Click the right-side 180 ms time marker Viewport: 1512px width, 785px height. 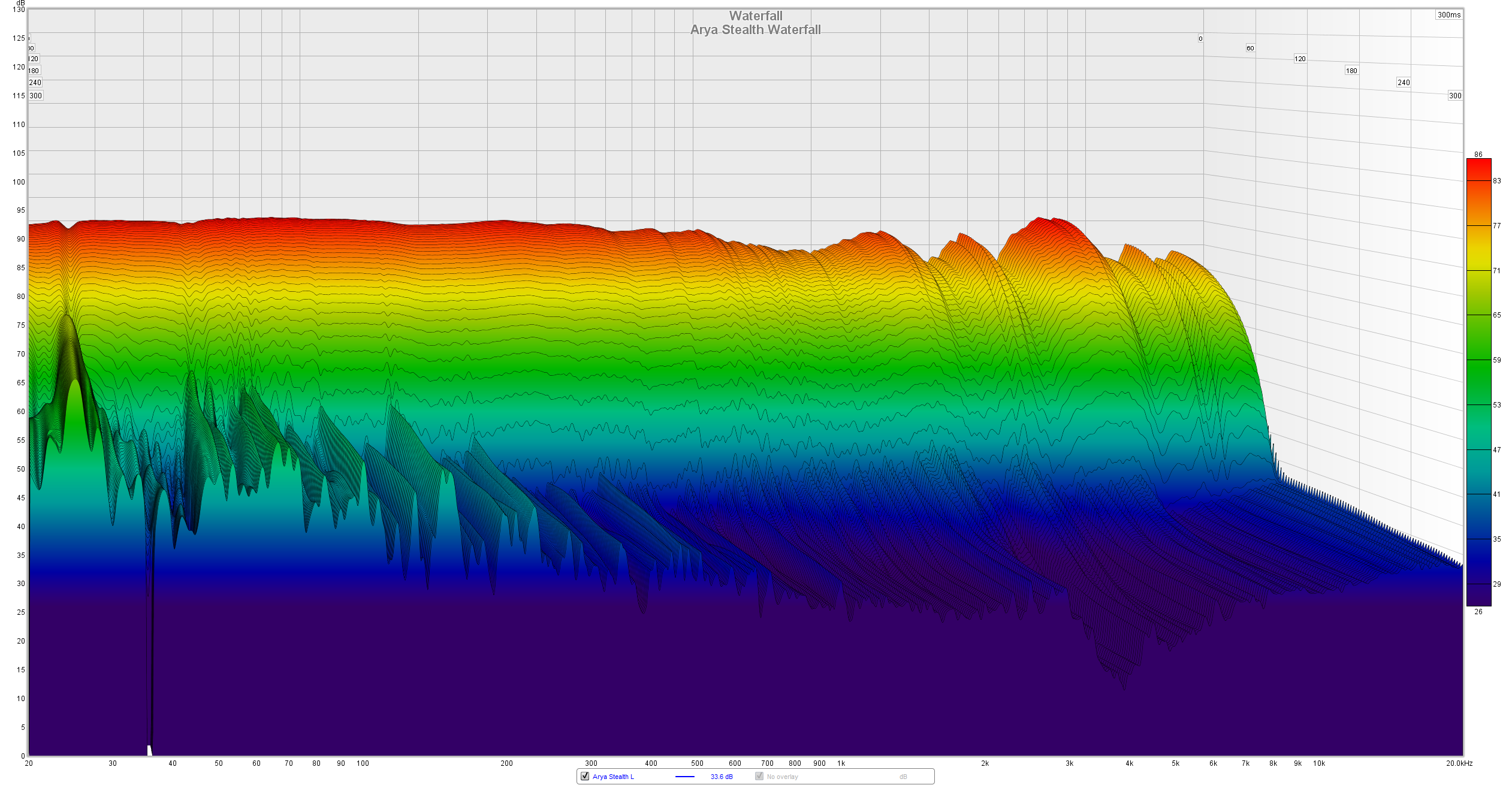[x=1351, y=71]
